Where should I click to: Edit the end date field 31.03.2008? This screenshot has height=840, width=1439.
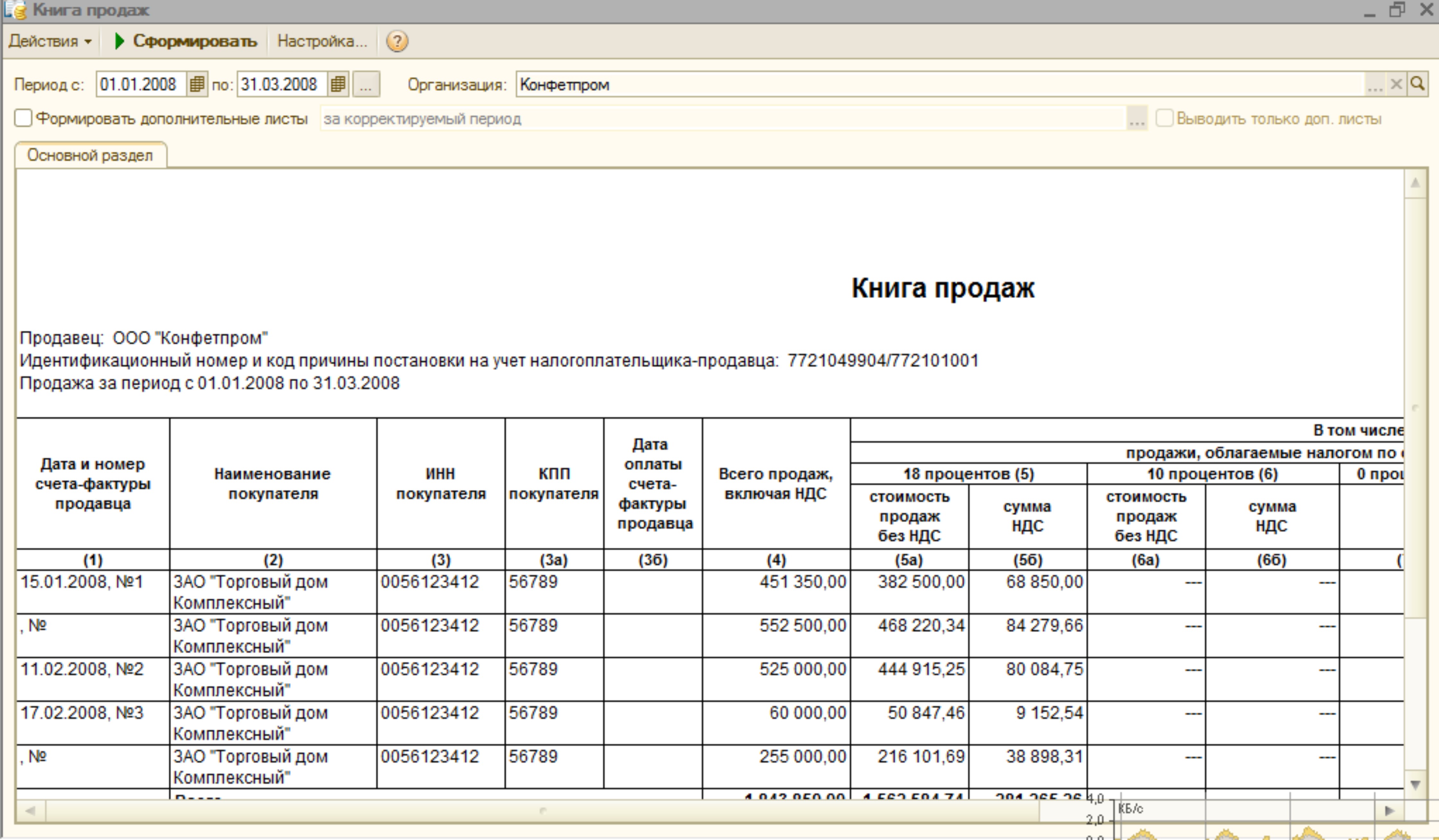point(282,84)
